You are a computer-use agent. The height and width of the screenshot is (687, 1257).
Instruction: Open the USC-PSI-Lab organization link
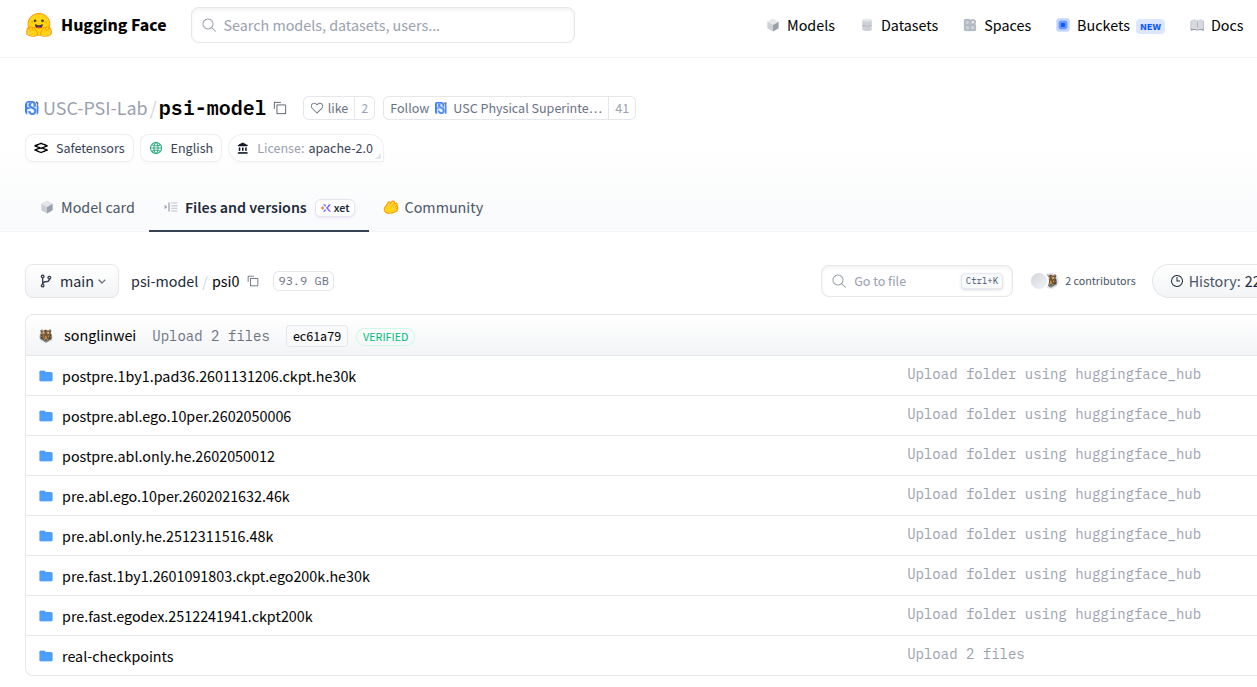(x=95, y=108)
